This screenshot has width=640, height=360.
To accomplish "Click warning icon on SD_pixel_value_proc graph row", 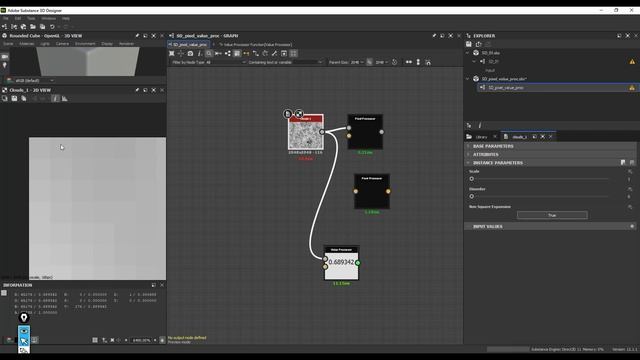I will point(632,88).
